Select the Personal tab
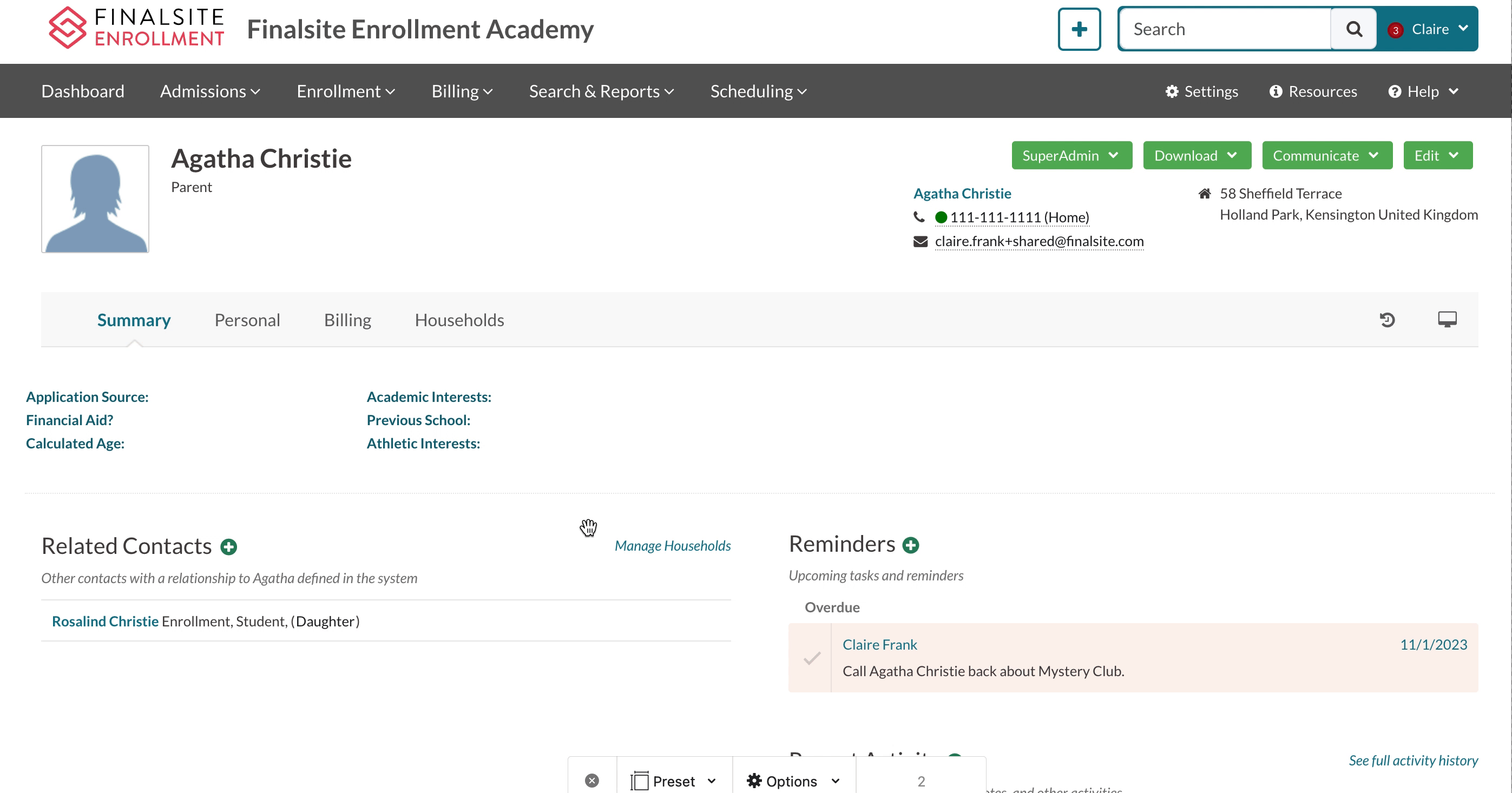 247,320
